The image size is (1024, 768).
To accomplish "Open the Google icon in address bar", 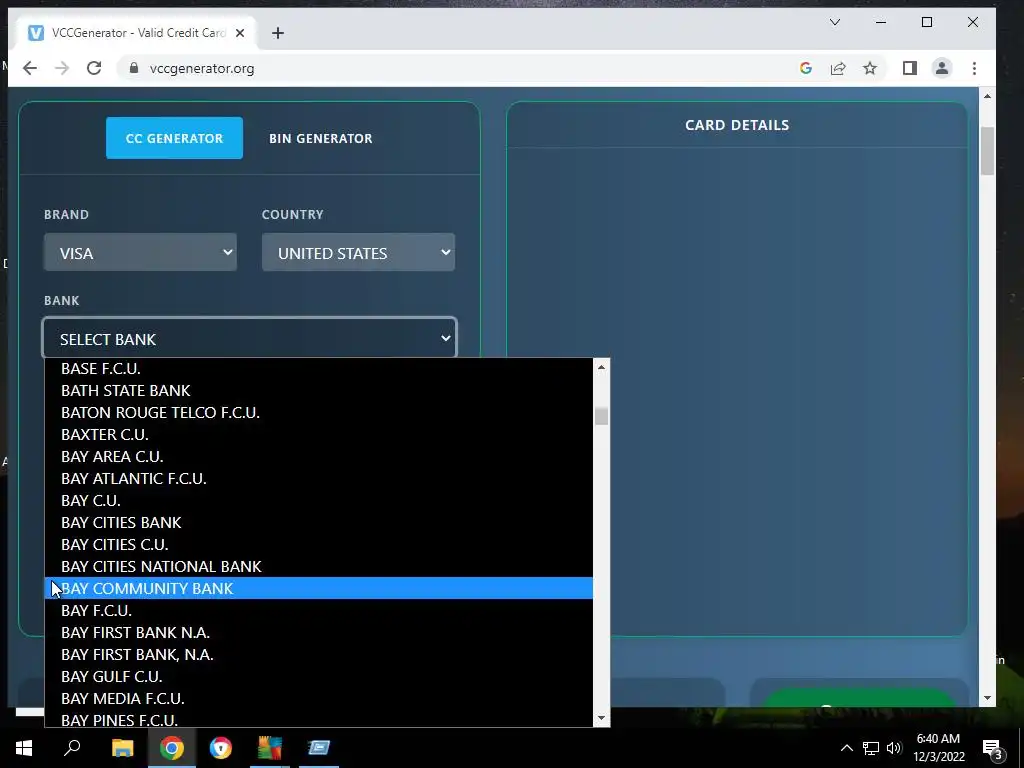I will [806, 68].
